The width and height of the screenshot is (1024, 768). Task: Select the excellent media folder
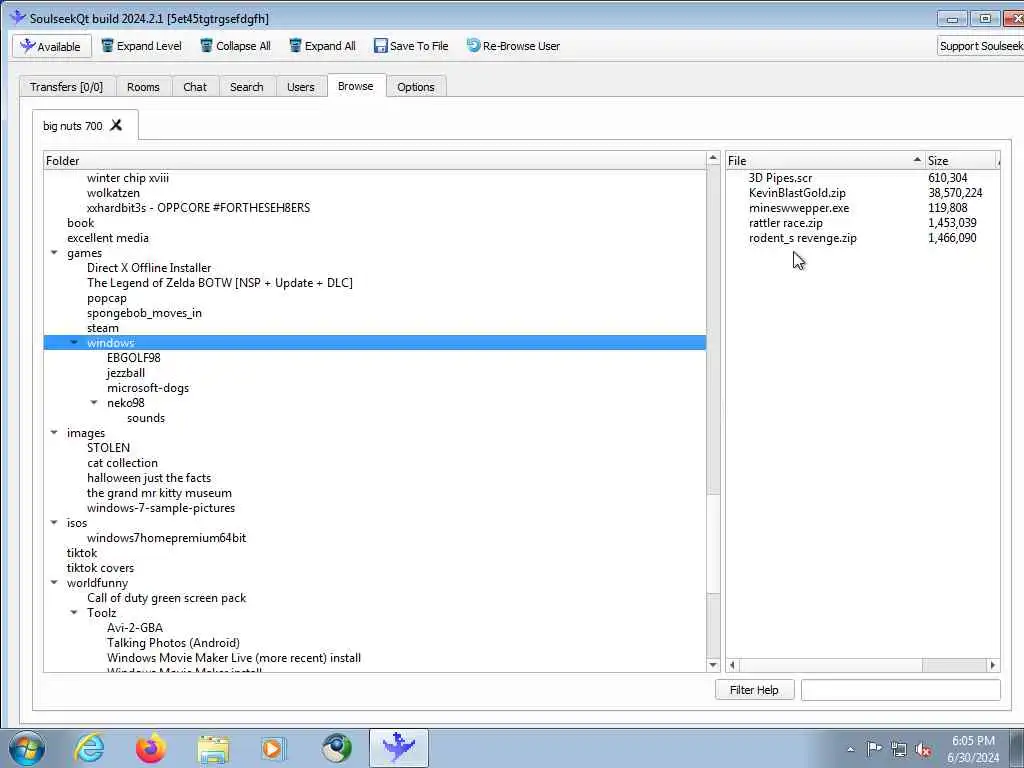108,238
